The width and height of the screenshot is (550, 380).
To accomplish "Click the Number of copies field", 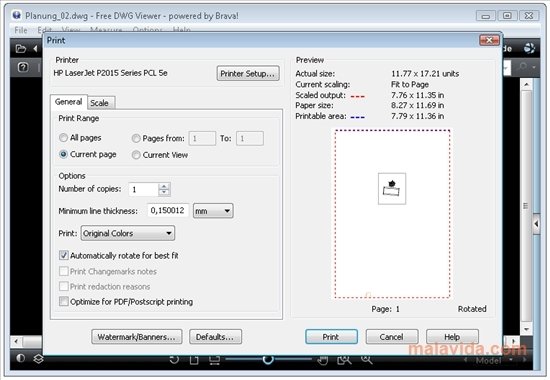I will point(143,189).
